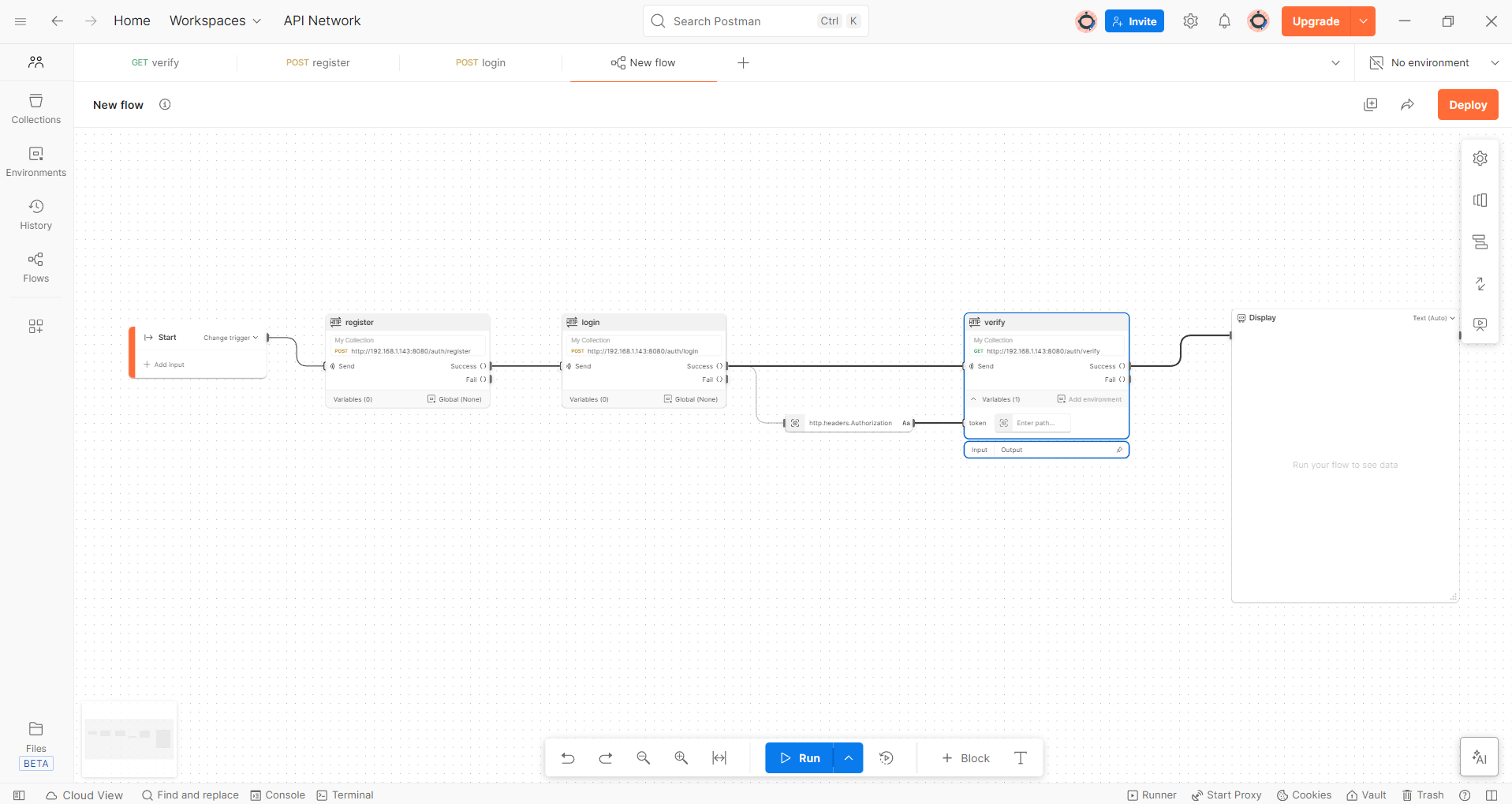Viewport: 1512px width, 804px height.
Task: Add a text annotation with T icon
Action: tap(1021, 758)
